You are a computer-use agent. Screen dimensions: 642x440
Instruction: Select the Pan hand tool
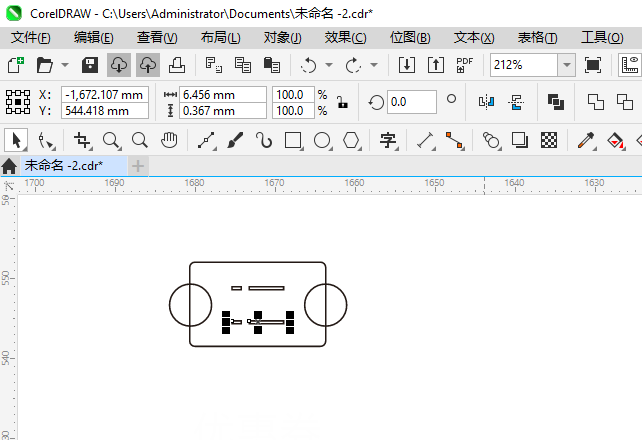pyautogui.click(x=169, y=140)
